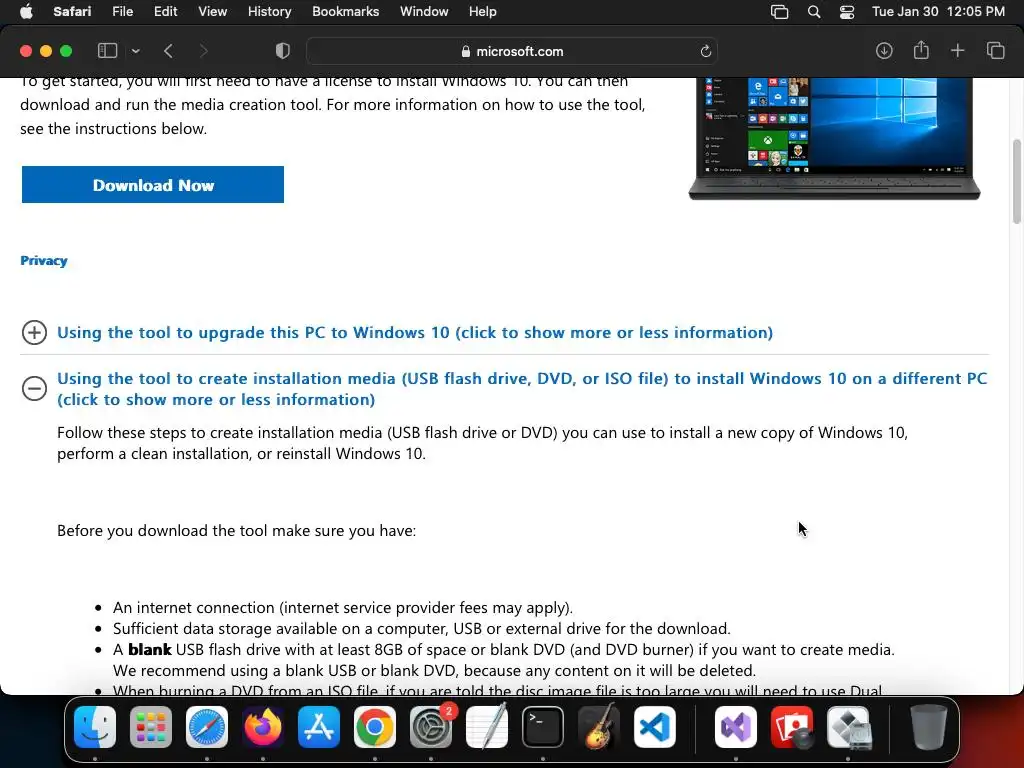This screenshot has width=1024, height=768.
Task: Open System Settings from the Dock
Action: [431, 727]
